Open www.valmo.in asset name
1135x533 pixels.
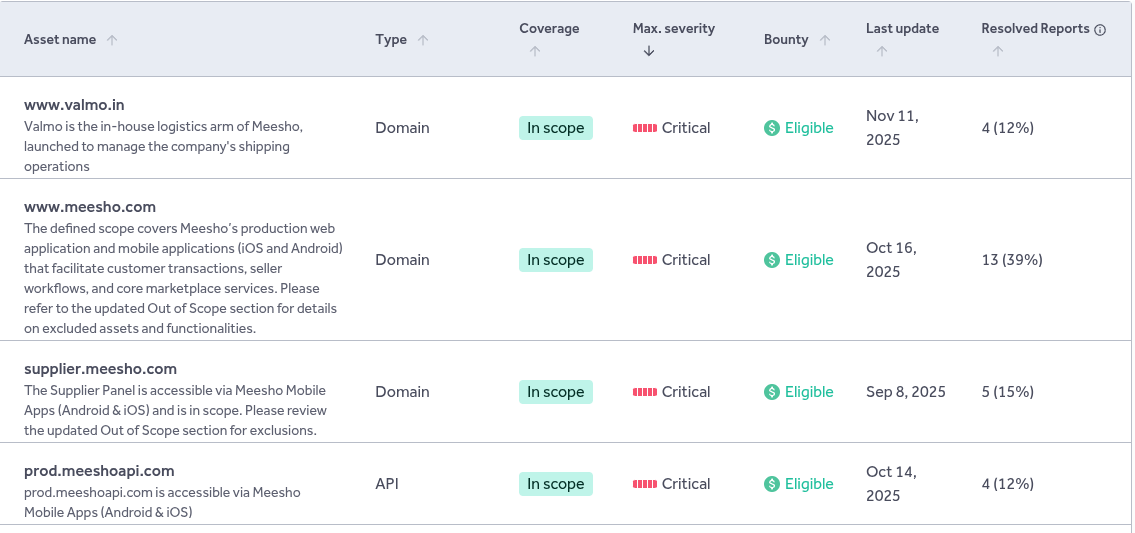tap(75, 105)
